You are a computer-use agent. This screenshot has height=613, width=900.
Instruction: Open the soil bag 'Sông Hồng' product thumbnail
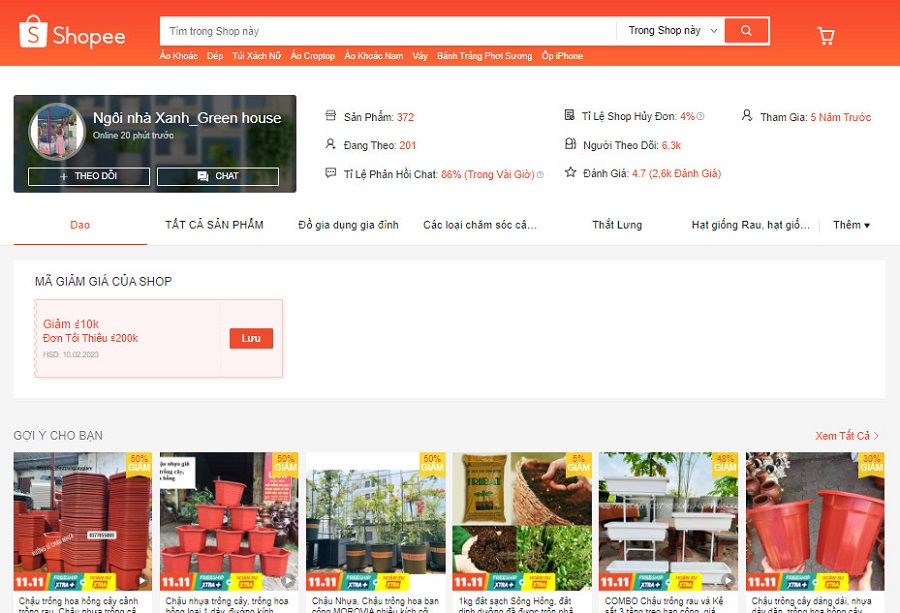tap(521, 520)
